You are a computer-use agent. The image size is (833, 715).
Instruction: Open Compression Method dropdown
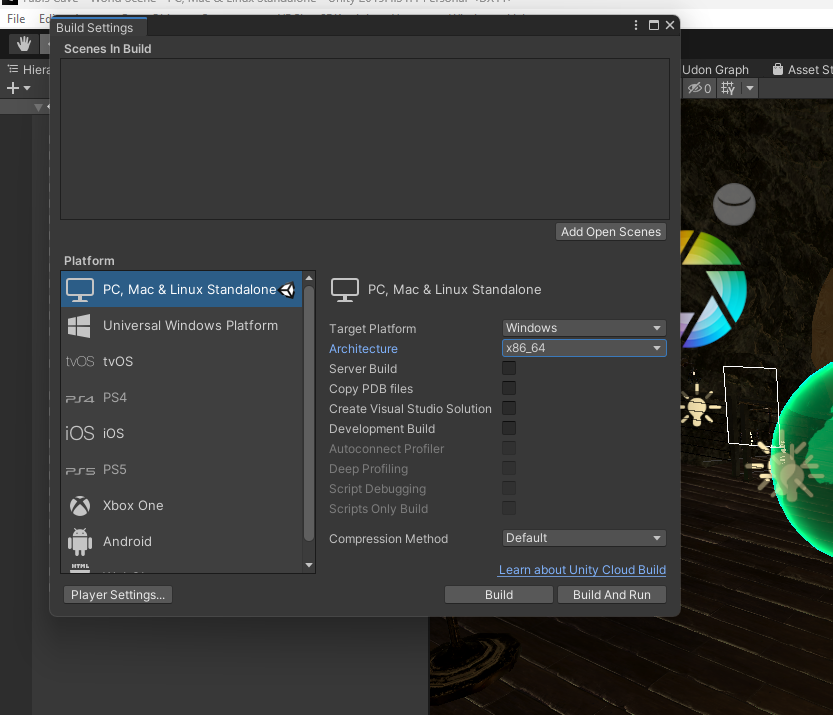pos(584,538)
